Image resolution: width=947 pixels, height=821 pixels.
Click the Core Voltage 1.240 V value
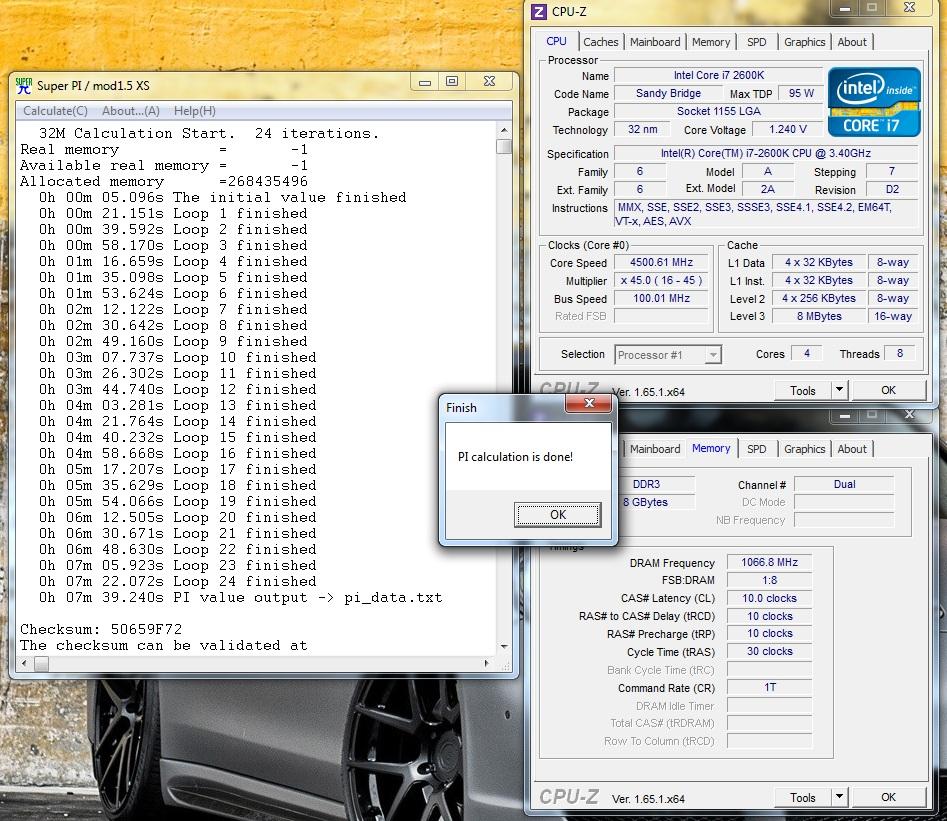[788, 129]
